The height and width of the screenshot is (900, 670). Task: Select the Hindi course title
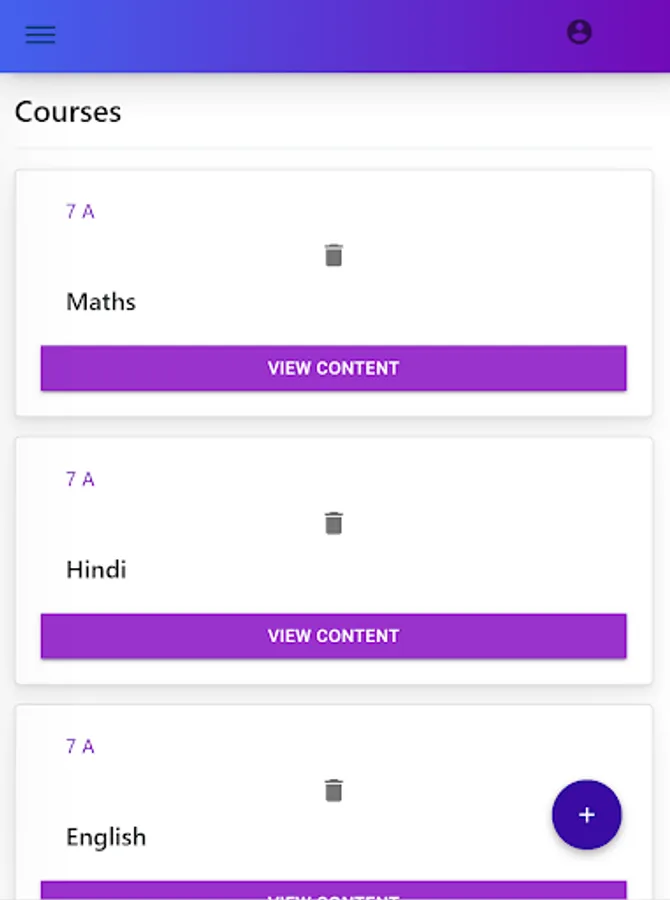96,570
